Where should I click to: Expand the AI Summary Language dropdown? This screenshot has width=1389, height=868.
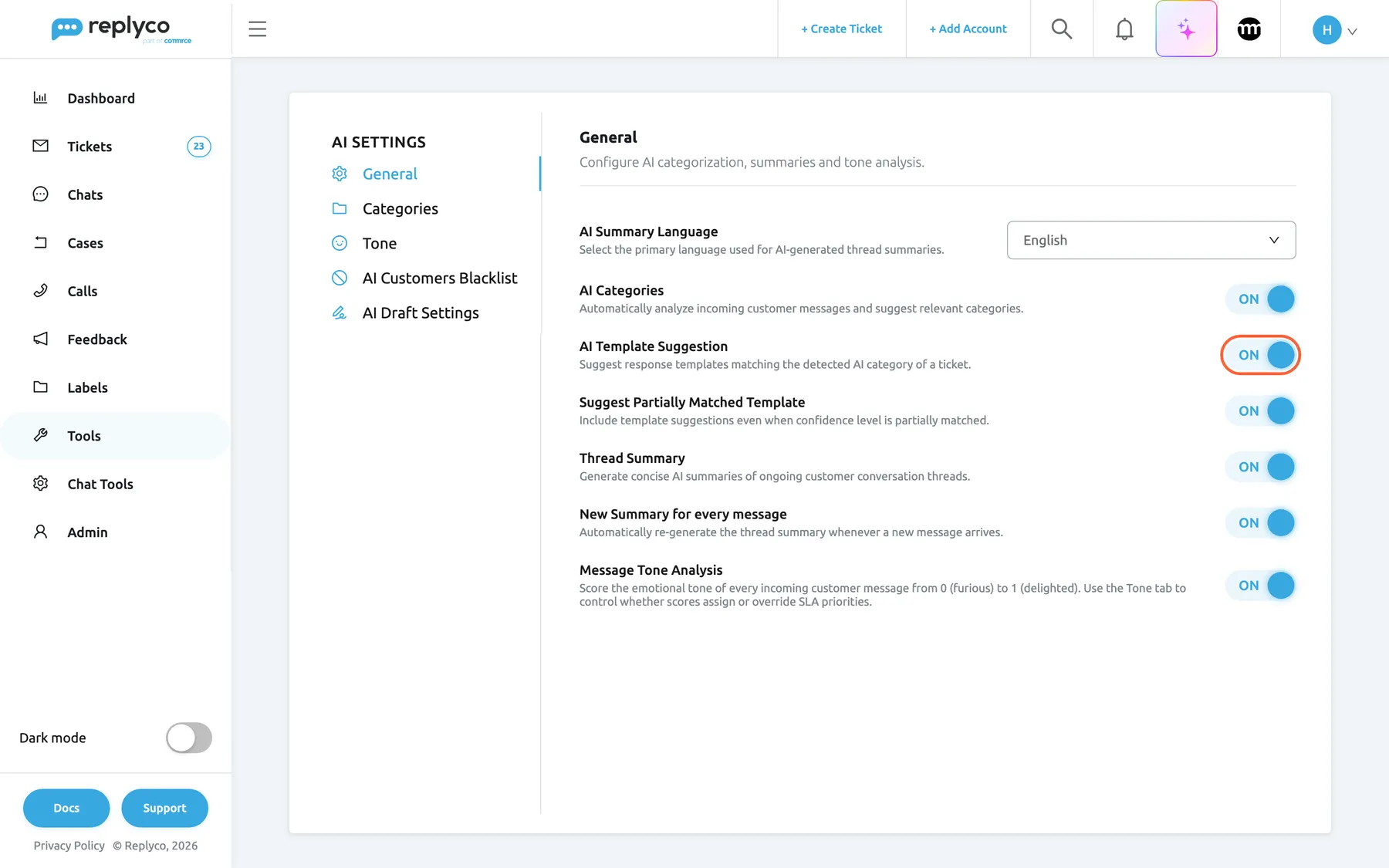pyautogui.click(x=1151, y=240)
